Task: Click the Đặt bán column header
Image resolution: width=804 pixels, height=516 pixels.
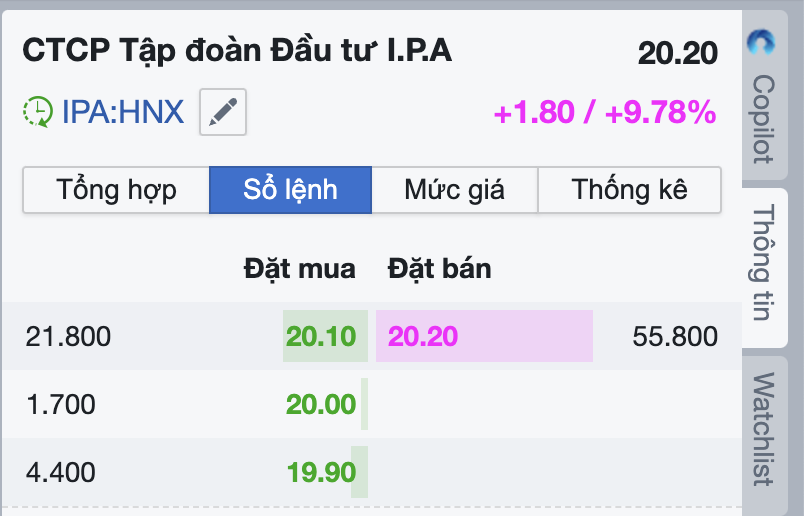Action: (x=439, y=268)
